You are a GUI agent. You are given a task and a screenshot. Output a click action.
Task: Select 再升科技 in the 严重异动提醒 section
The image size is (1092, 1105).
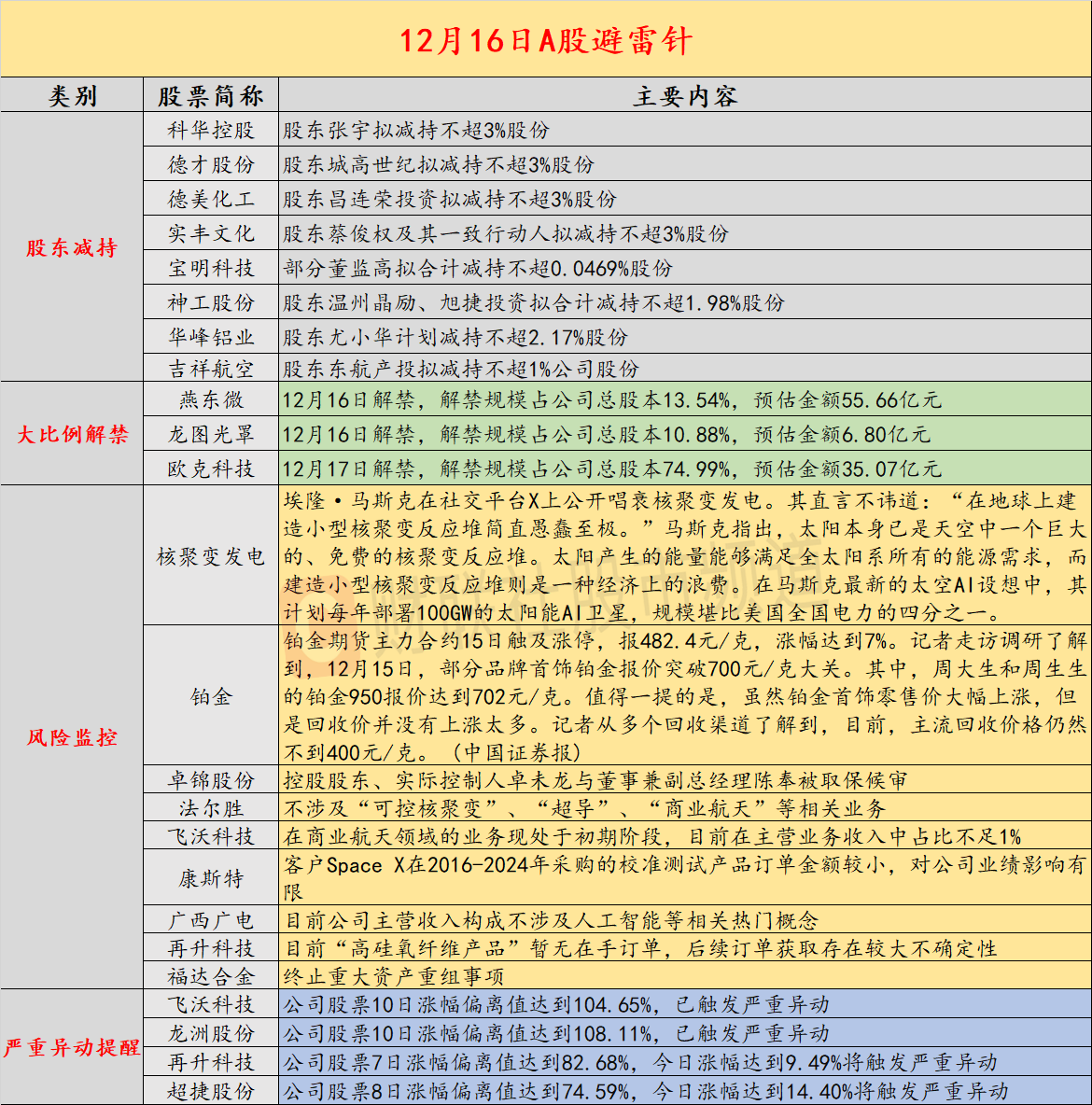[211, 1062]
